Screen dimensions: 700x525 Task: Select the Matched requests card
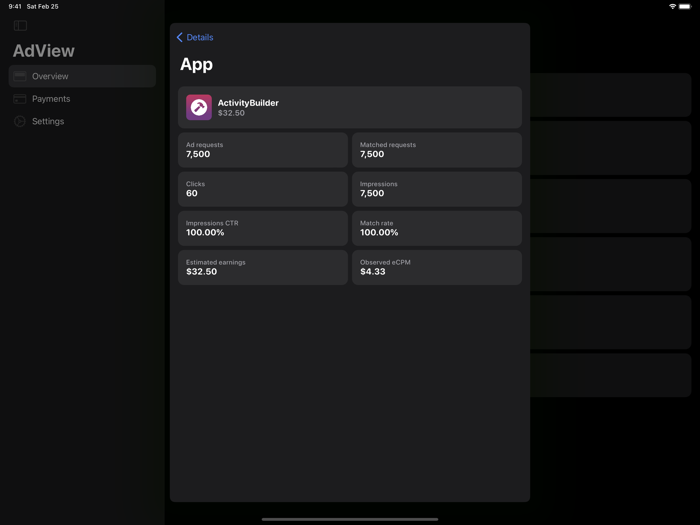(437, 150)
